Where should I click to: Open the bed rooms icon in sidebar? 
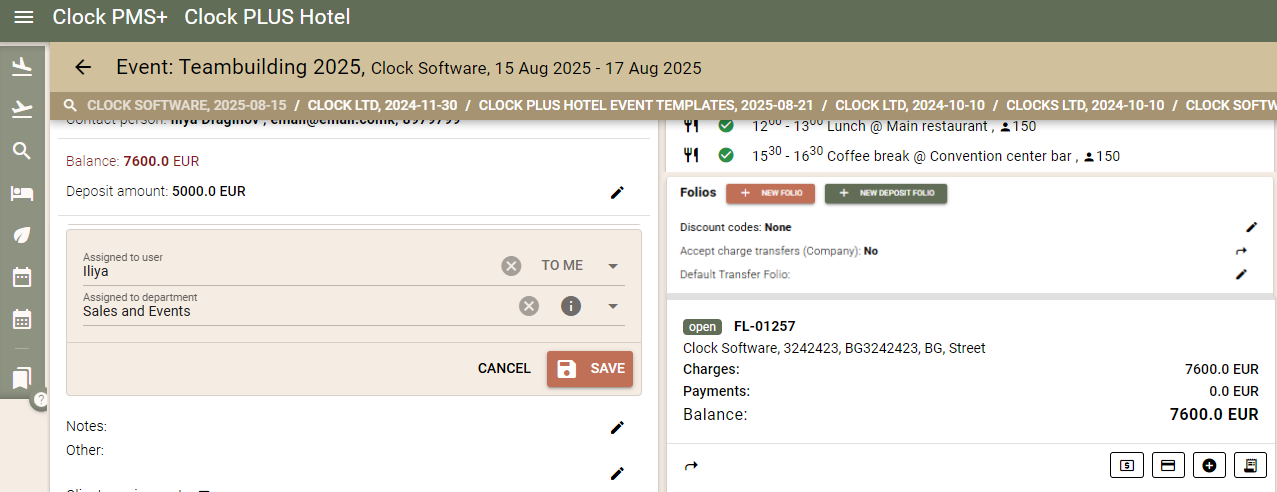click(22, 193)
